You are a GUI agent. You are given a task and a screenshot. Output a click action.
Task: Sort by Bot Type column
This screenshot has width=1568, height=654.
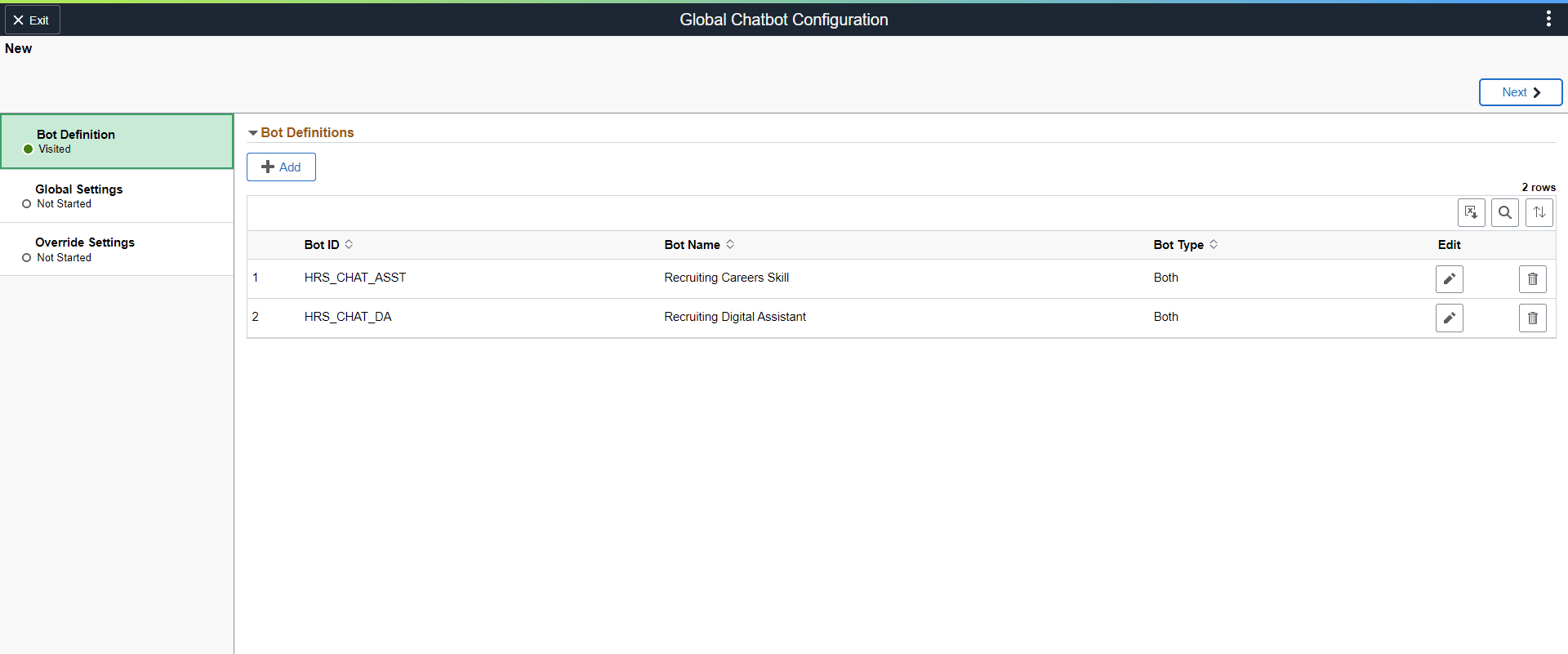[1185, 245]
